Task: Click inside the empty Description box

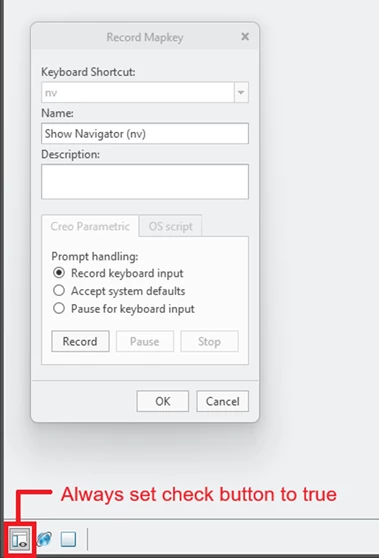Action: pos(145,181)
